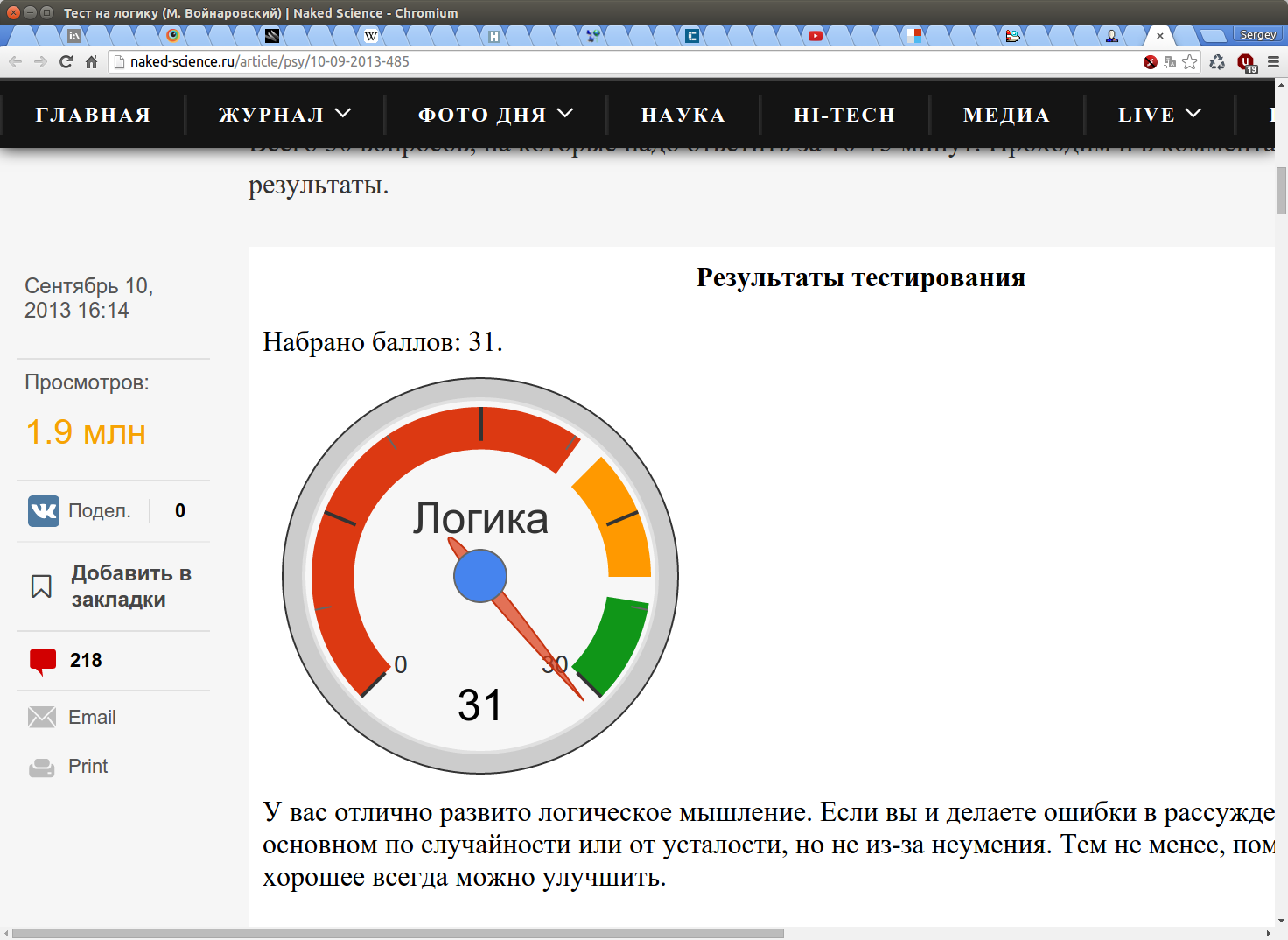Click the blocked Flash plugin icon
Viewport: 1288px width, 940px height.
click(1151, 61)
